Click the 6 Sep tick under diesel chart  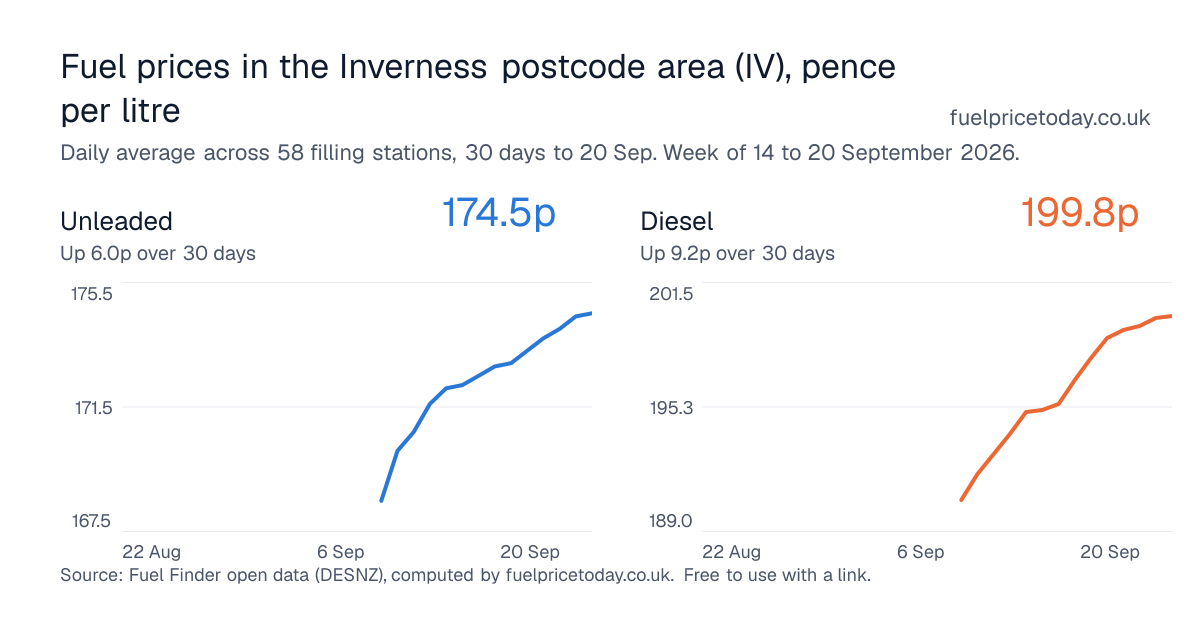tap(920, 552)
